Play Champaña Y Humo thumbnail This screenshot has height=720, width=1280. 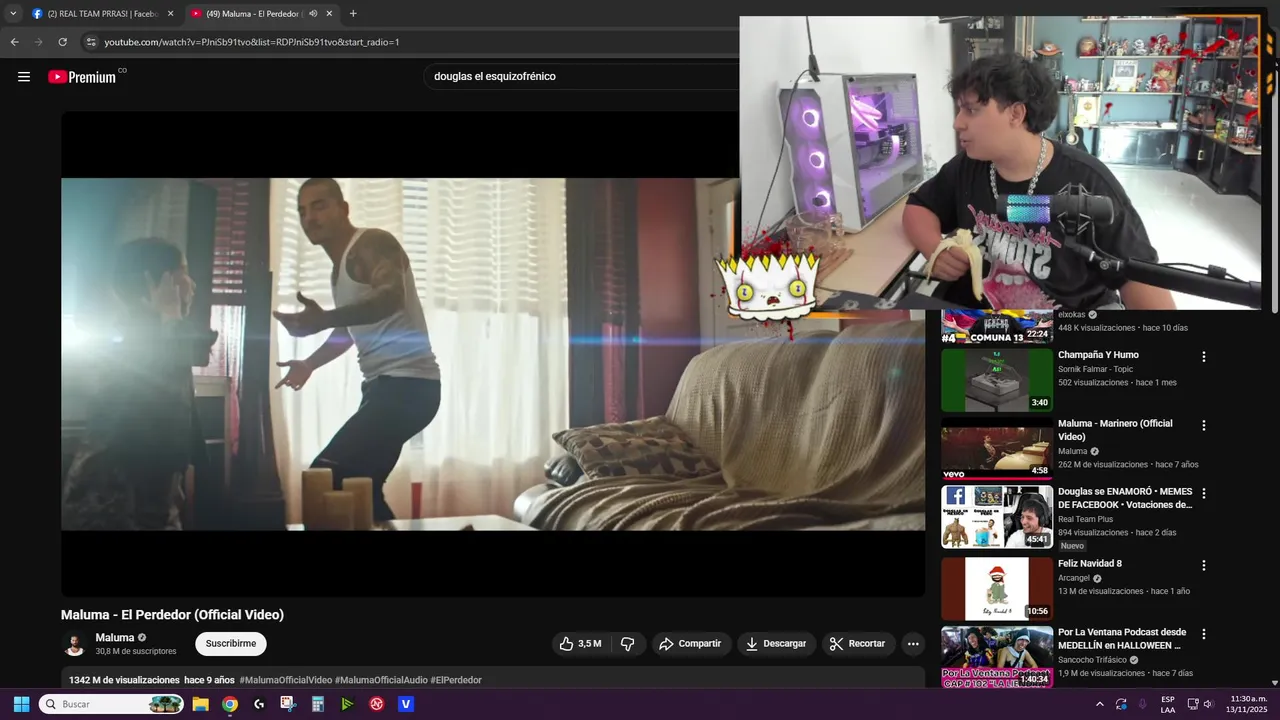coord(997,380)
